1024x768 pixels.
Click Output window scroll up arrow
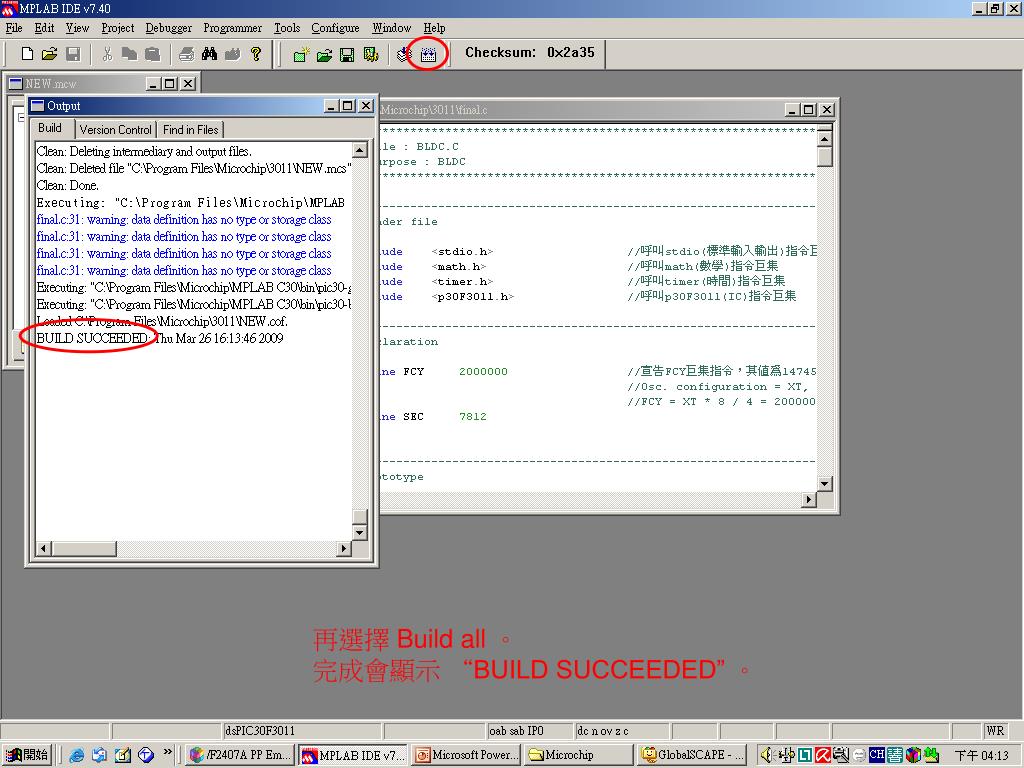coord(360,150)
